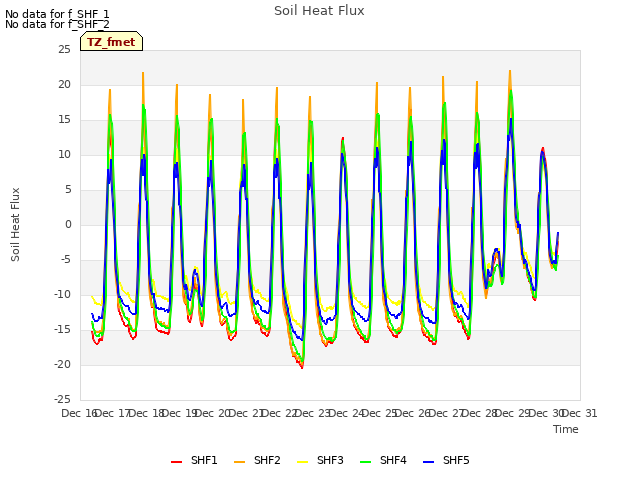Click the y-axis tick label -10
Screen dimensions: 640x480
pos(63,294)
